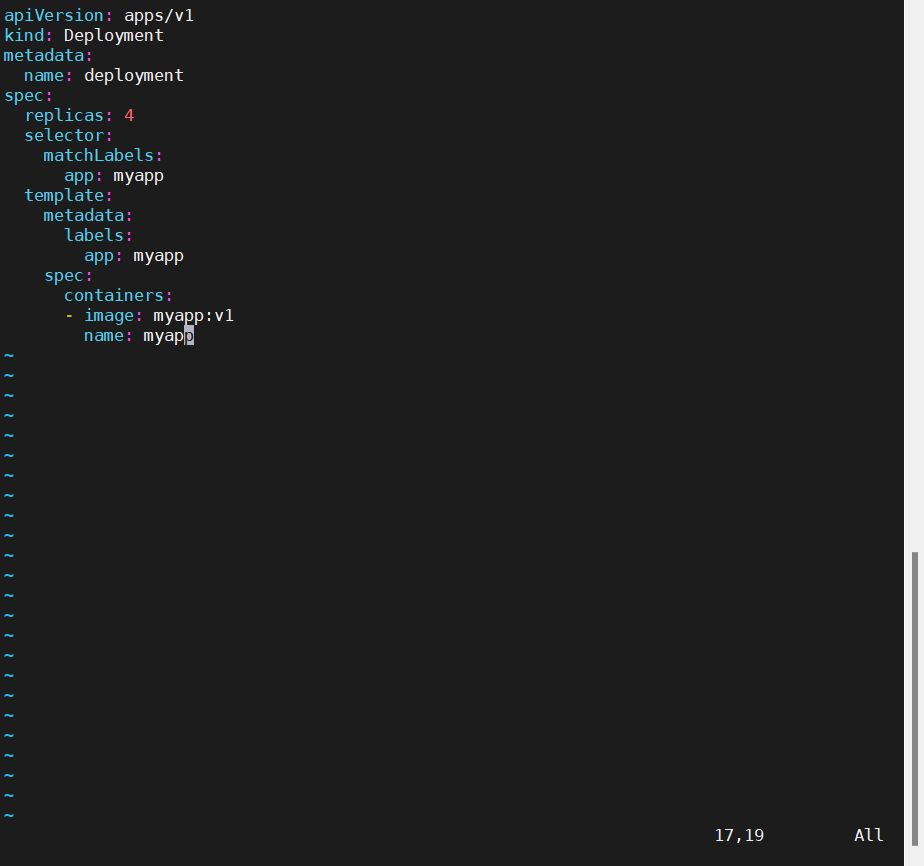Click the 'matchLabels' key
924x866 pixels.
click(x=98, y=156)
